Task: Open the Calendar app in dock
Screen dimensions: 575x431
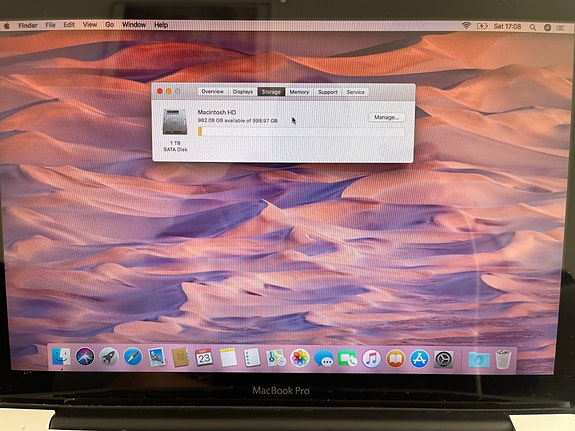Action: tap(204, 357)
